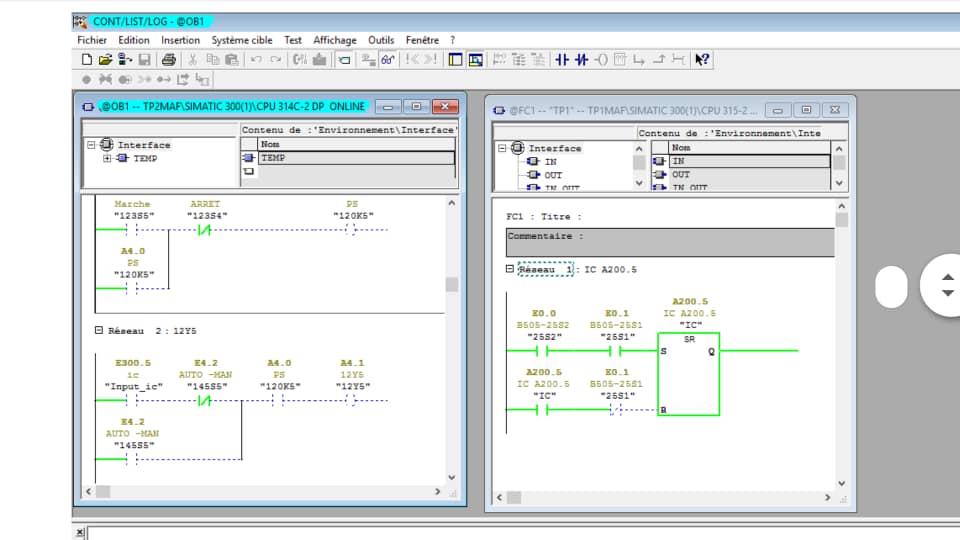Image resolution: width=960 pixels, height=540 pixels.
Task: Click the OB1 vertical scrollbar thumb
Action: pyautogui.click(x=451, y=284)
